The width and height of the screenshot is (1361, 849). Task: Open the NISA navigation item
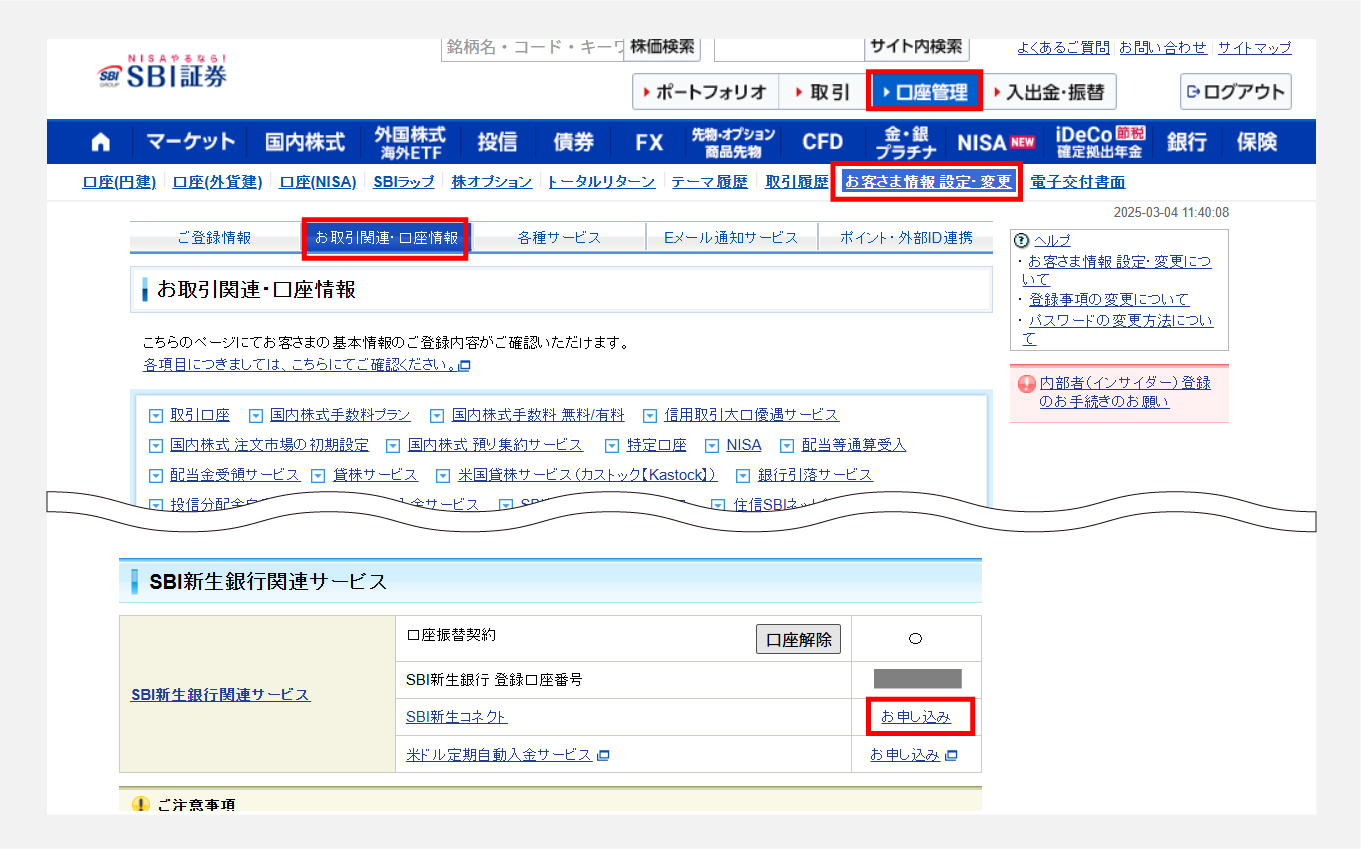click(995, 142)
